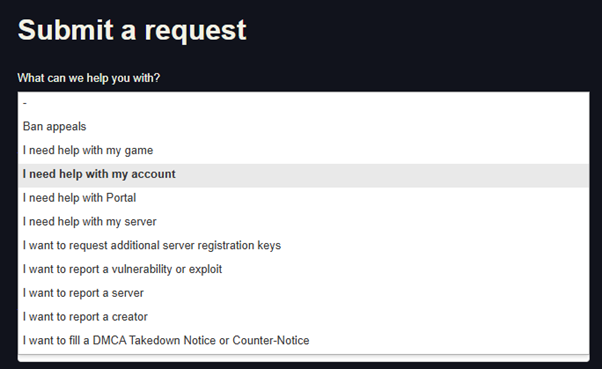602x369 pixels.
Task: Select I want to report a server
Action: (x=303, y=293)
